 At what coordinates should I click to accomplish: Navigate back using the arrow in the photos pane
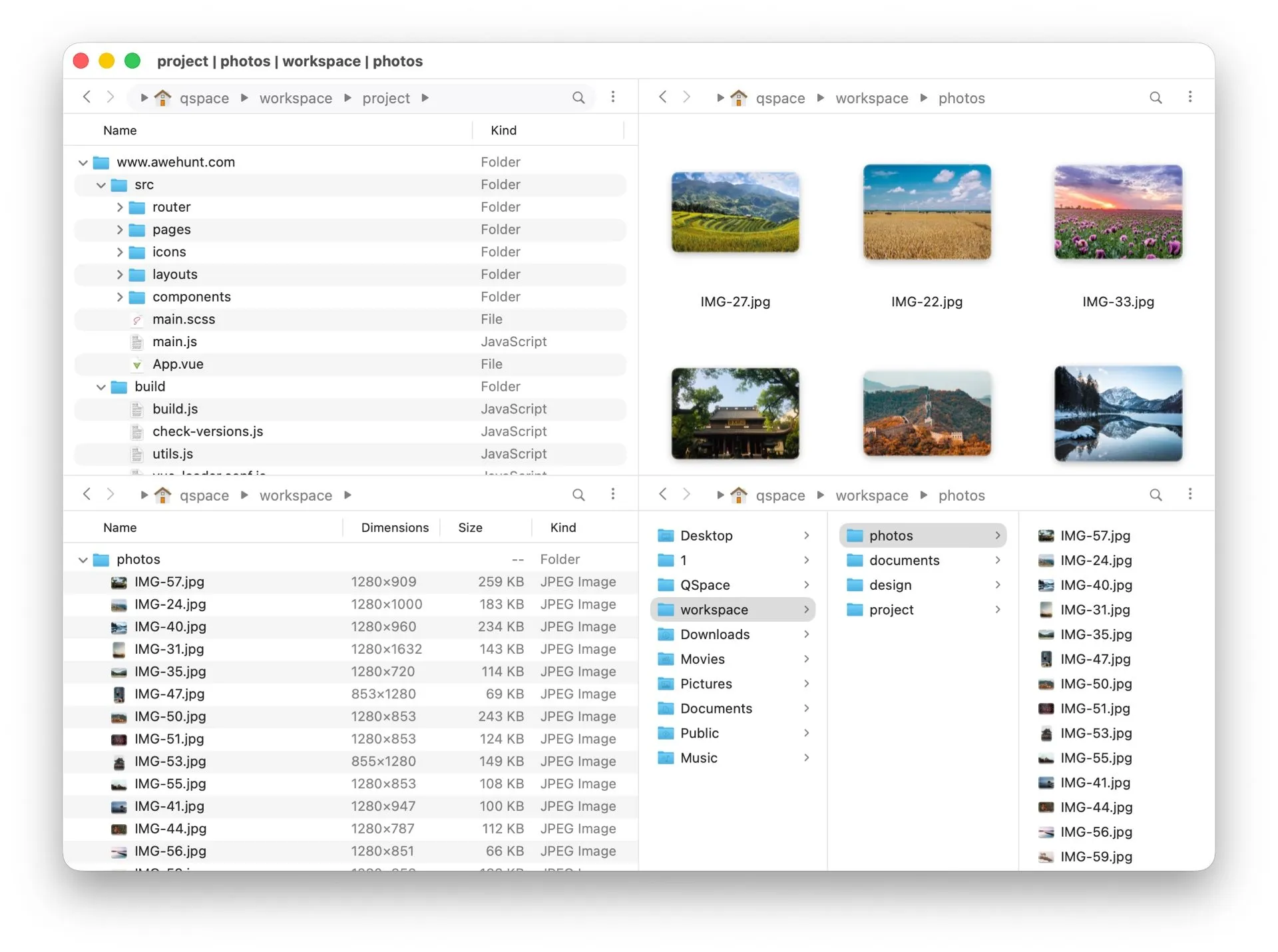(x=662, y=97)
